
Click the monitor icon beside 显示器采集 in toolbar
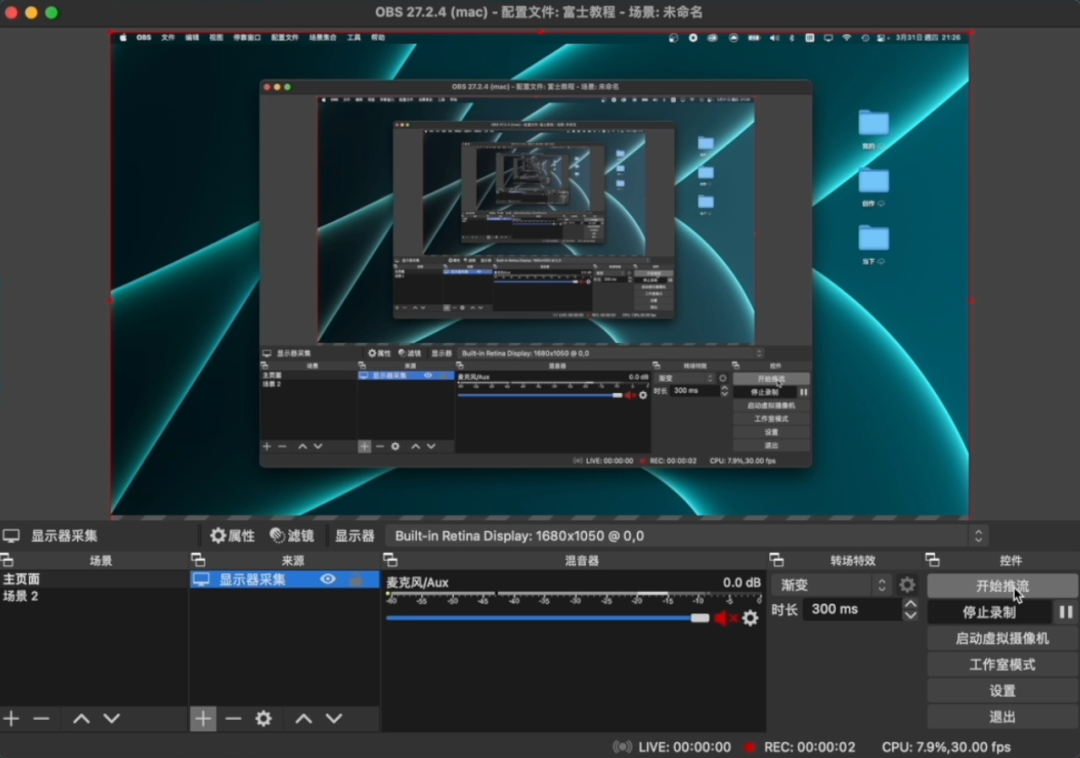click(x=11, y=536)
